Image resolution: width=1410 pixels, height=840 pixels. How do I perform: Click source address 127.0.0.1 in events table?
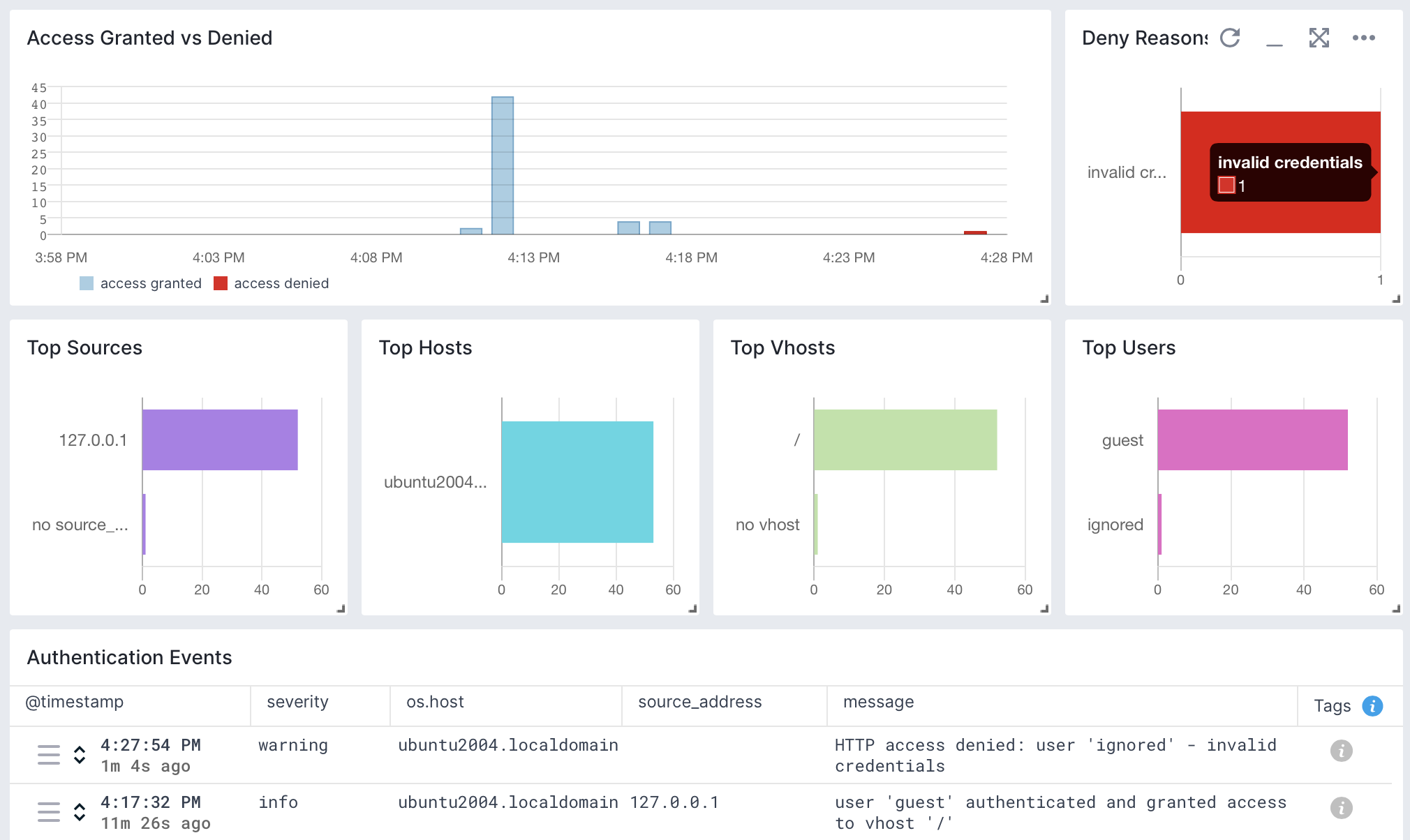(x=674, y=802)
